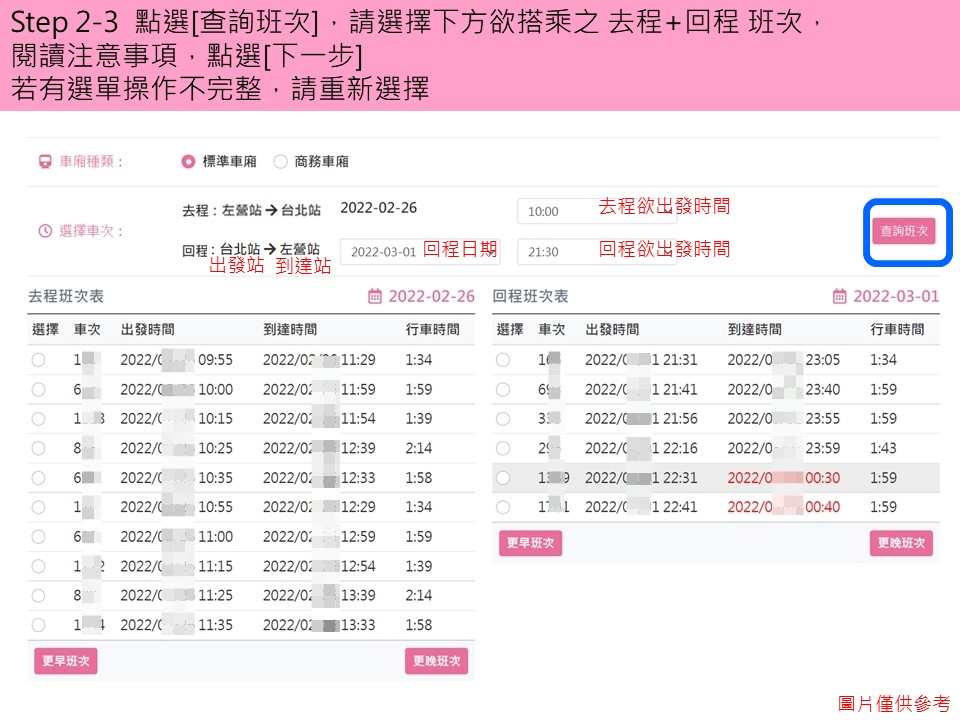Click the return date field showing 2022-03-01
960x720 pixels.
tap(383, 252)
